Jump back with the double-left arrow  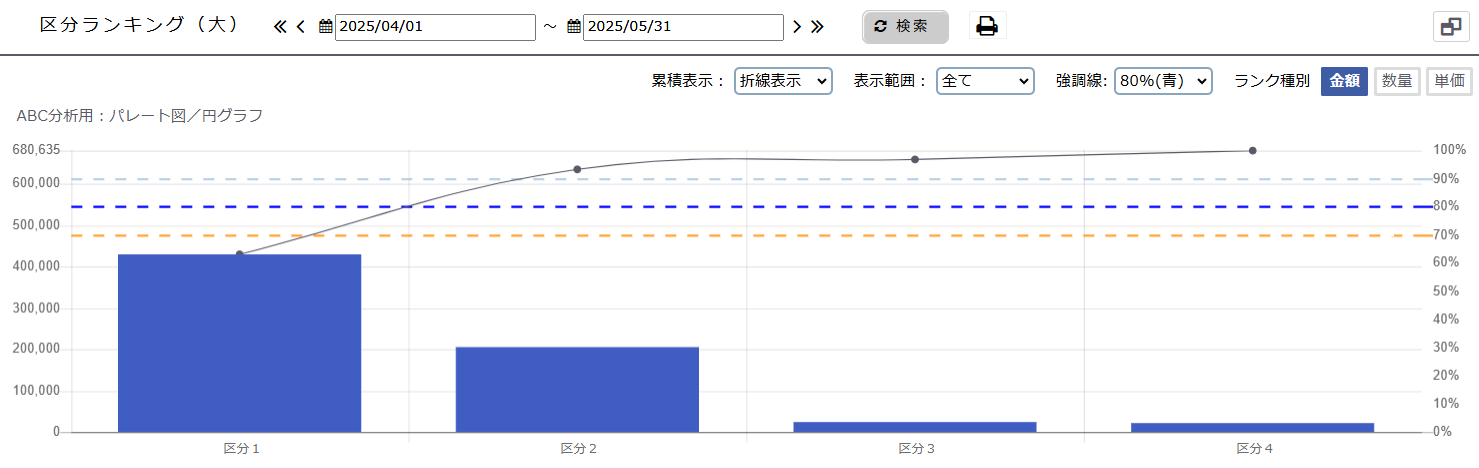(x=280, y=27)
